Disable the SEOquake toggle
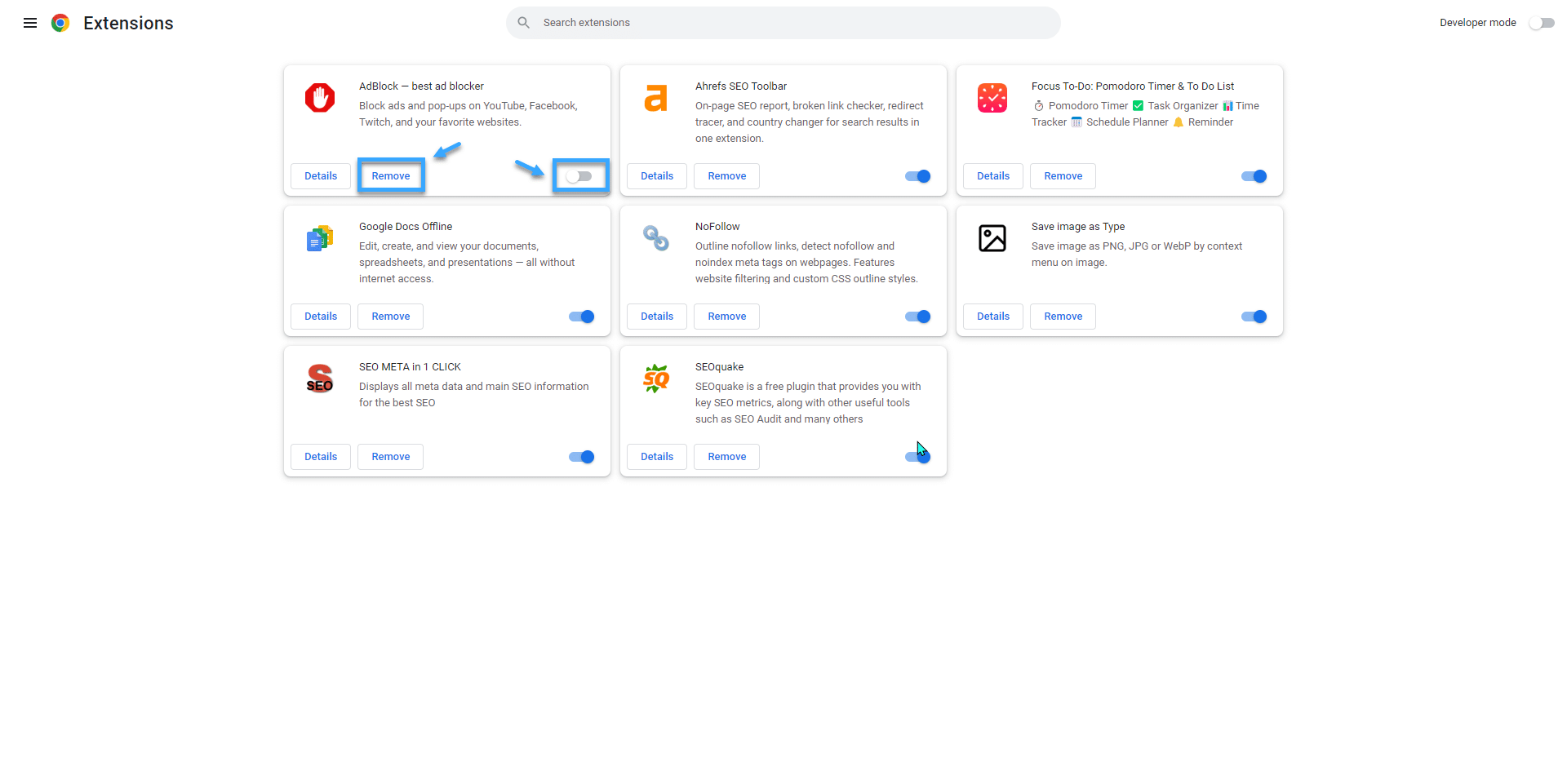Image resolution: width=1567 pixels, height=784 pixels. coord(918,457)
